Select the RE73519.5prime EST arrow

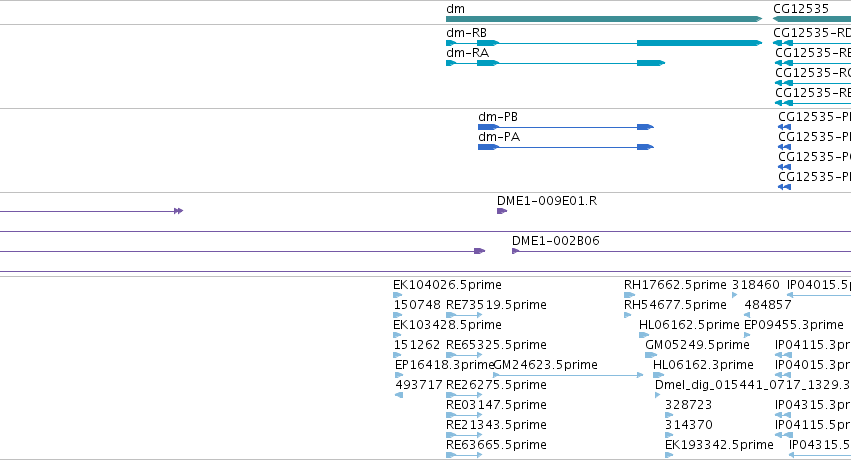464,315
